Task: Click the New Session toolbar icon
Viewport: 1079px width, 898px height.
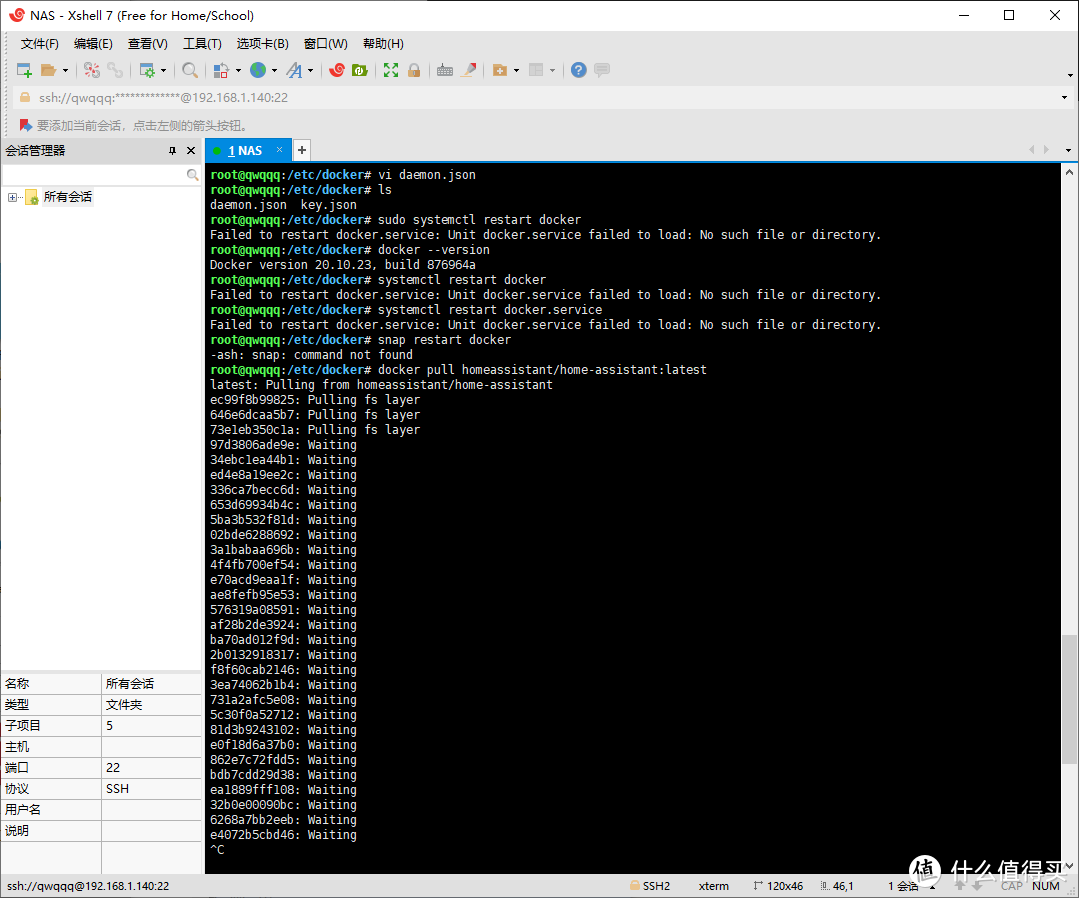Action: (x=24, y=70)
